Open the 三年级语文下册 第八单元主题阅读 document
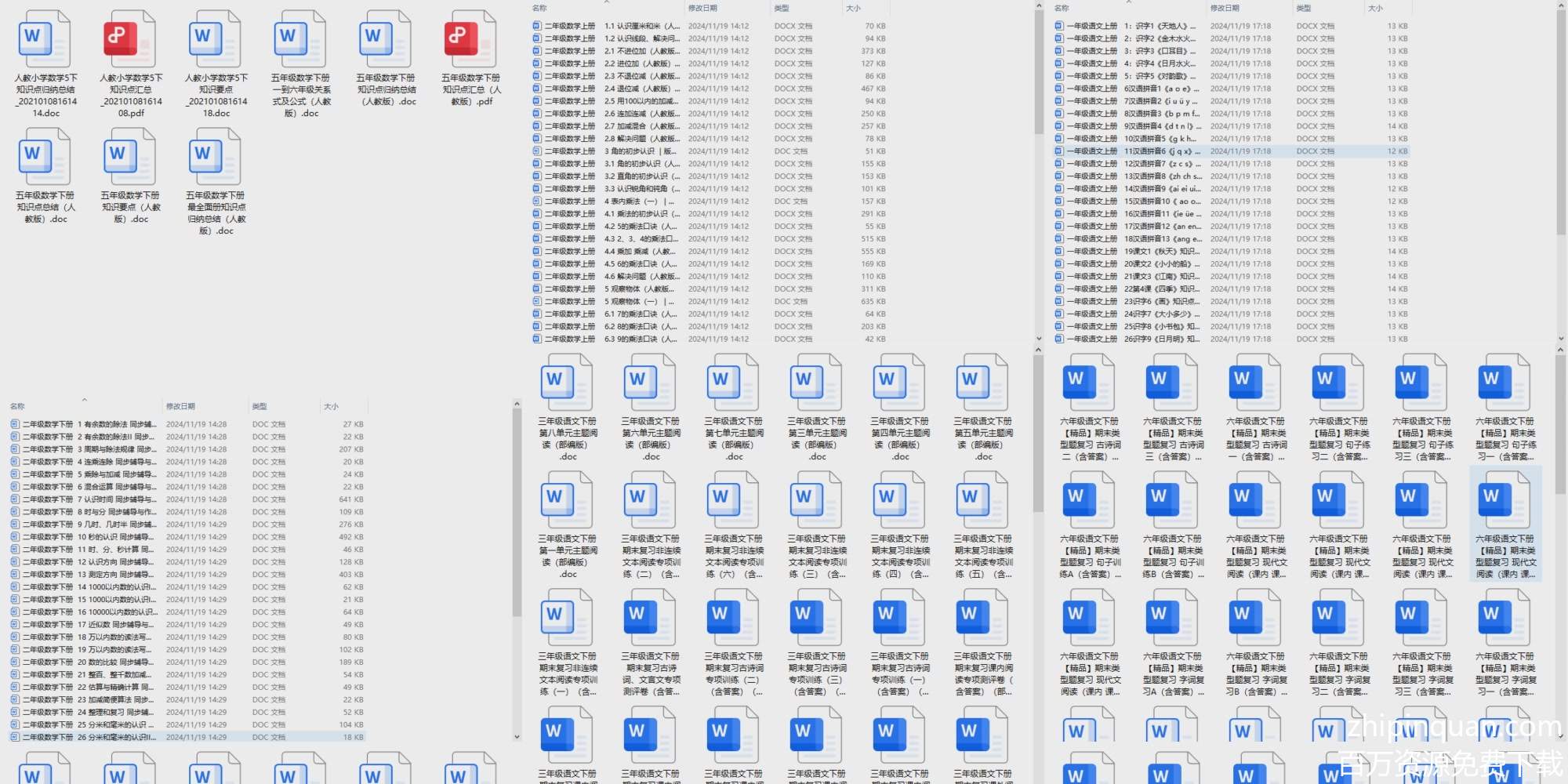 568,383
